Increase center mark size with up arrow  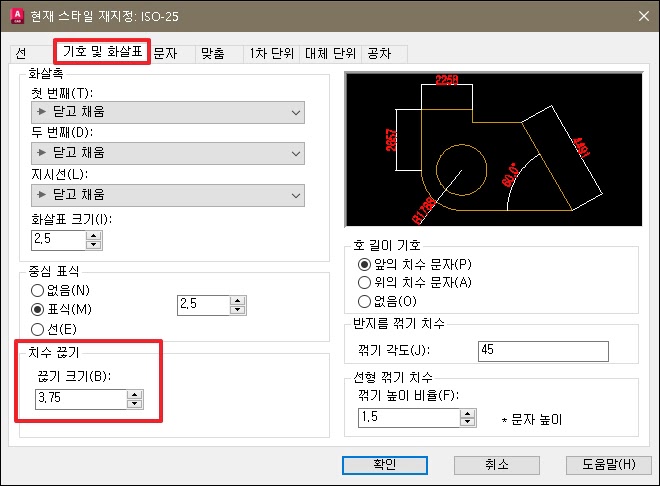[x=238, y=300]
